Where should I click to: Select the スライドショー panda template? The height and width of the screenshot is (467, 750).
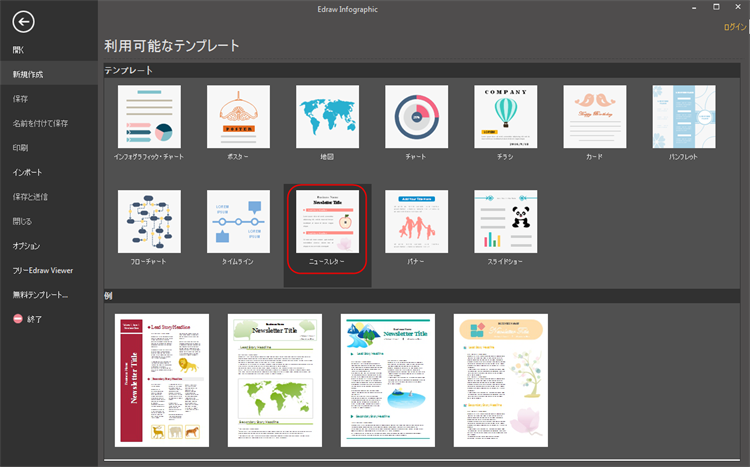click(x=505, y=221)
